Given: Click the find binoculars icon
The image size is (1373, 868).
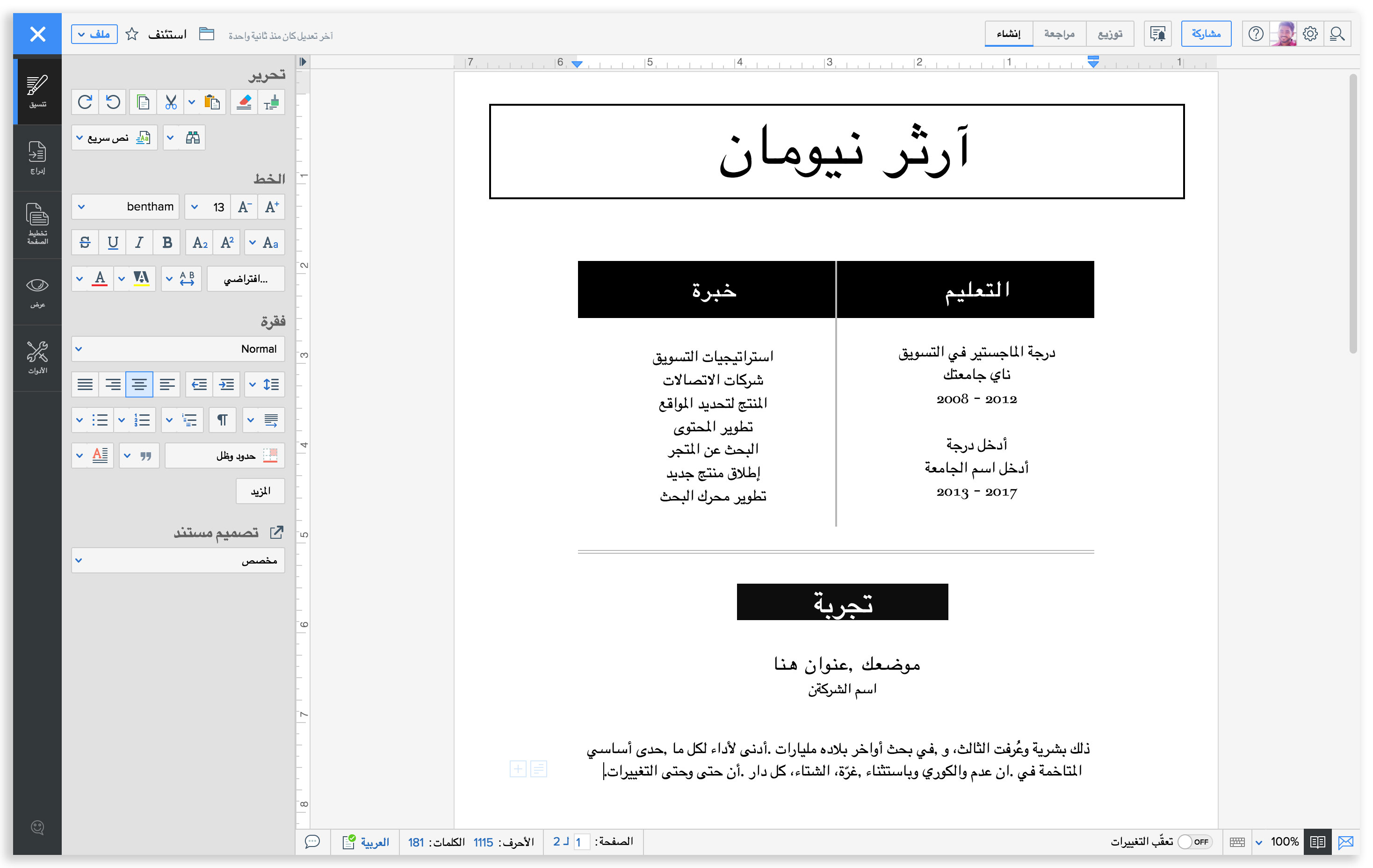Looking at the screenshot, I should (193, 137).
